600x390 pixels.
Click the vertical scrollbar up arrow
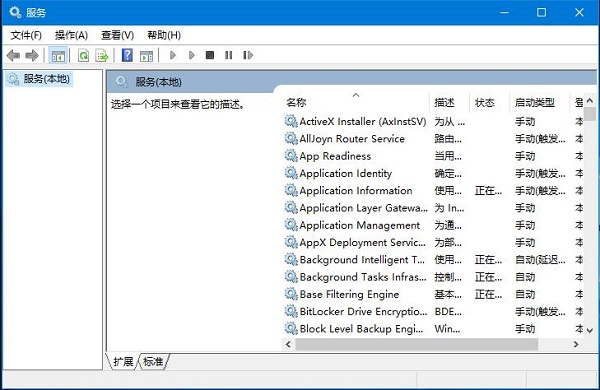(x=590, y=100)
